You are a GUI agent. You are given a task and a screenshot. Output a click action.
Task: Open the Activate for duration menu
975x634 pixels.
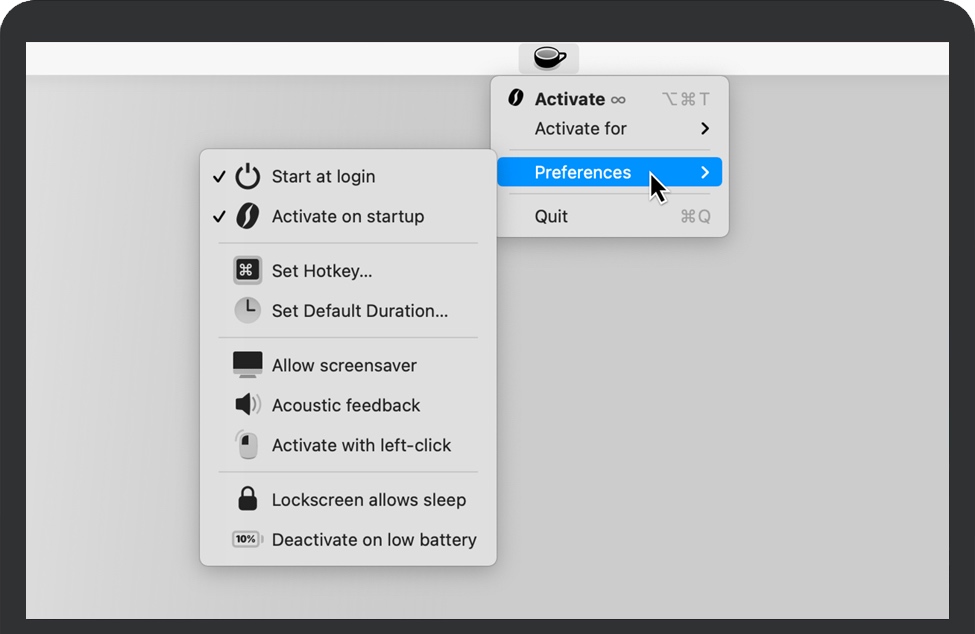(x=581, y=128)
